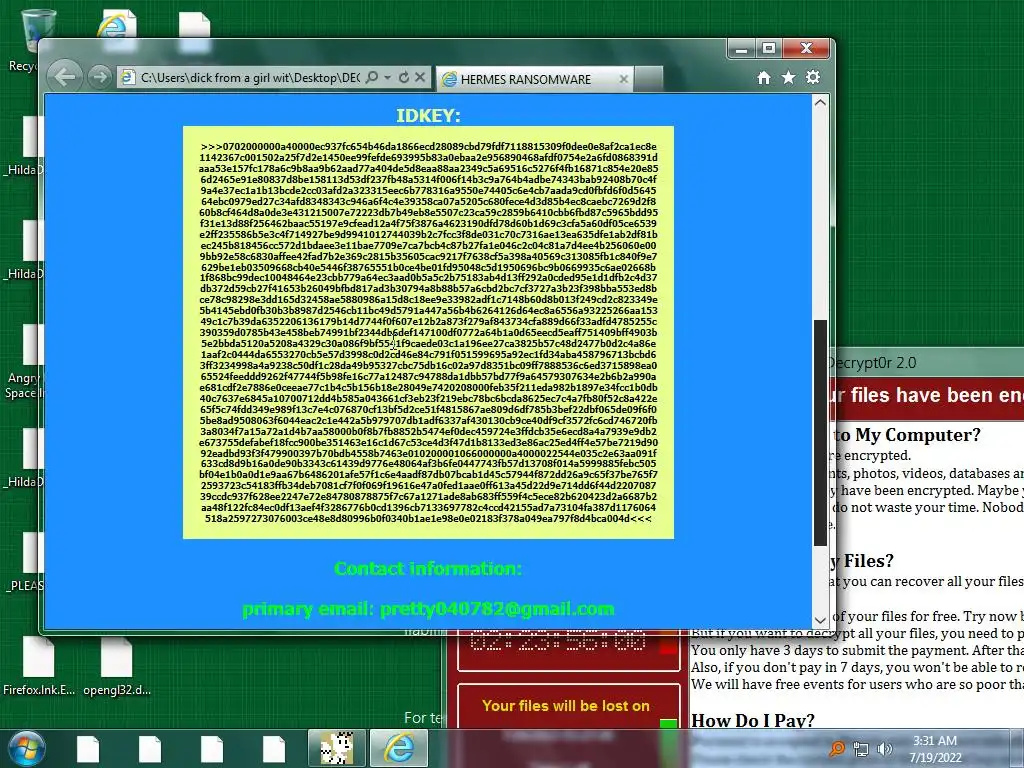This screenshot has width=1024, height=768.
Task: Click the orange magnifier tray icon
Action: pyautogui.click(x=837, y=749)
